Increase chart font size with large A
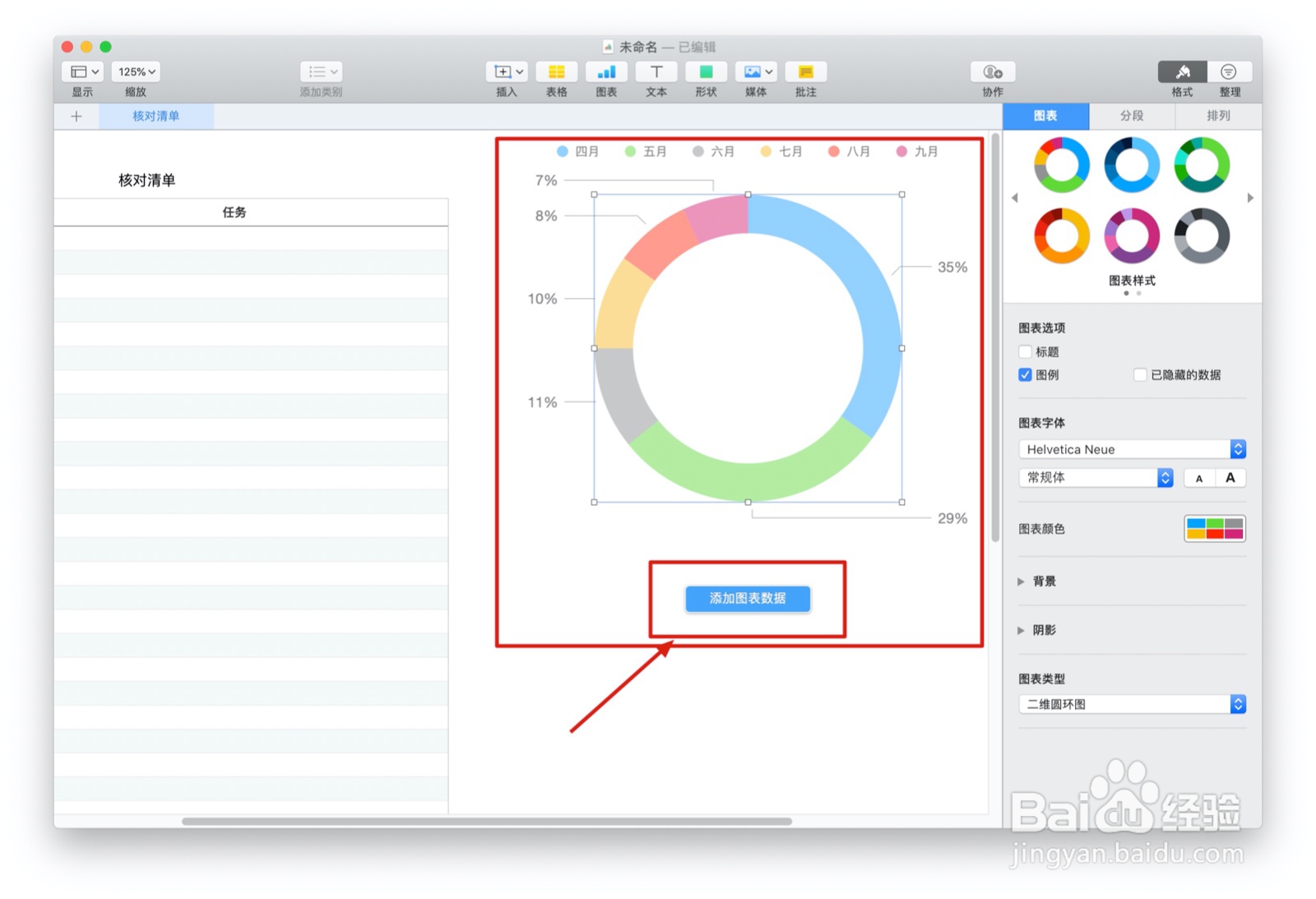 point(1230,478)
